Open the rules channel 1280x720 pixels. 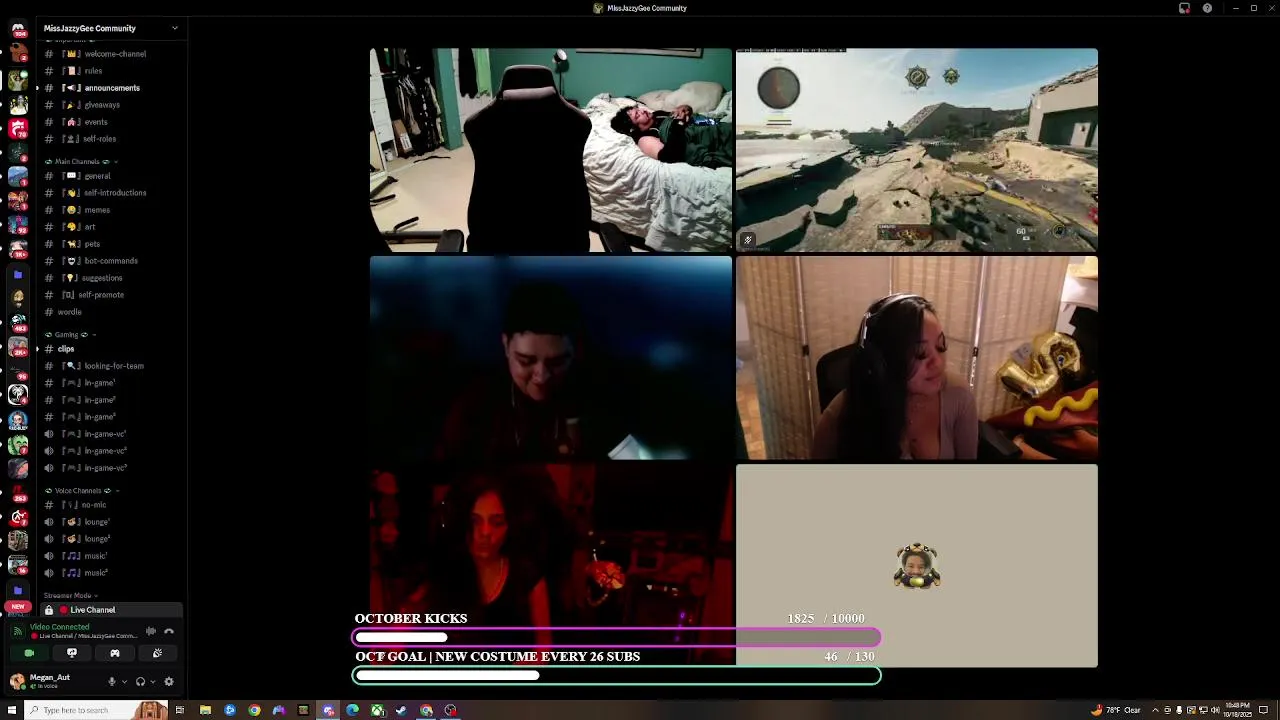point(111,71)
